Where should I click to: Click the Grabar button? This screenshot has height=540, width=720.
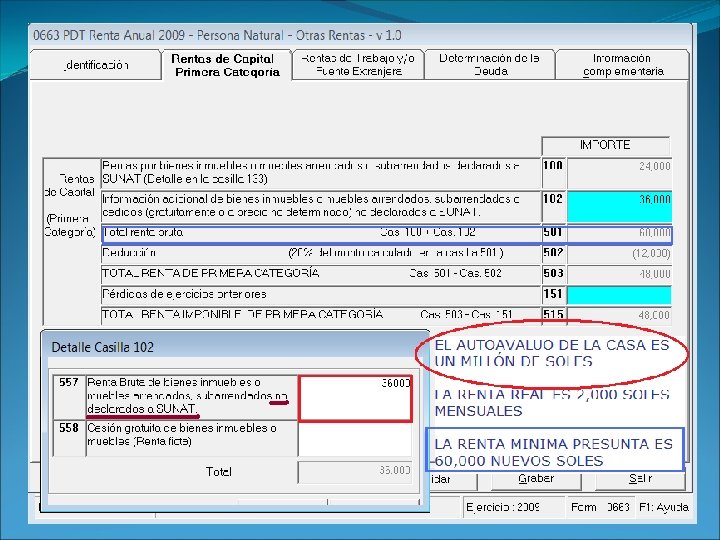536,479
